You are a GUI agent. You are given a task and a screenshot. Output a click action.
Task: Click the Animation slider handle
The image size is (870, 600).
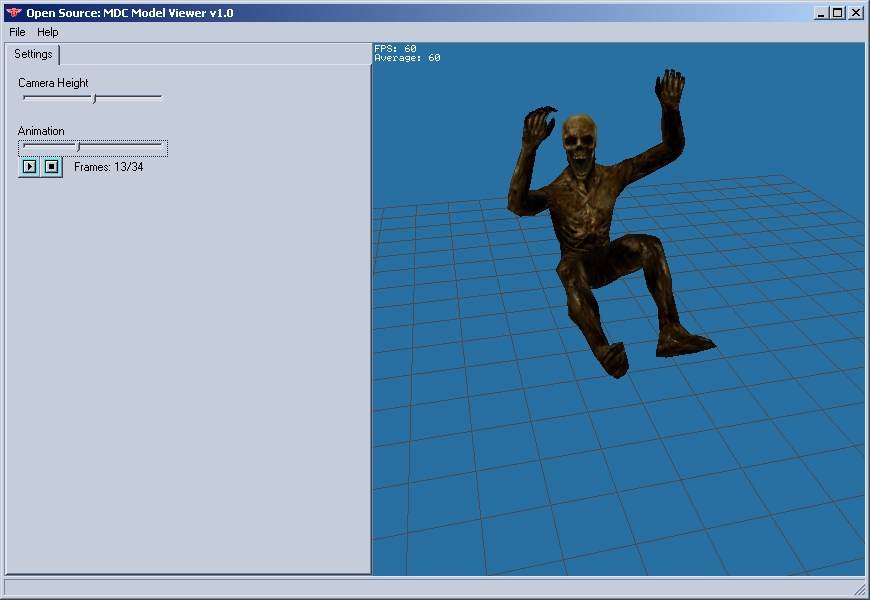78,147
